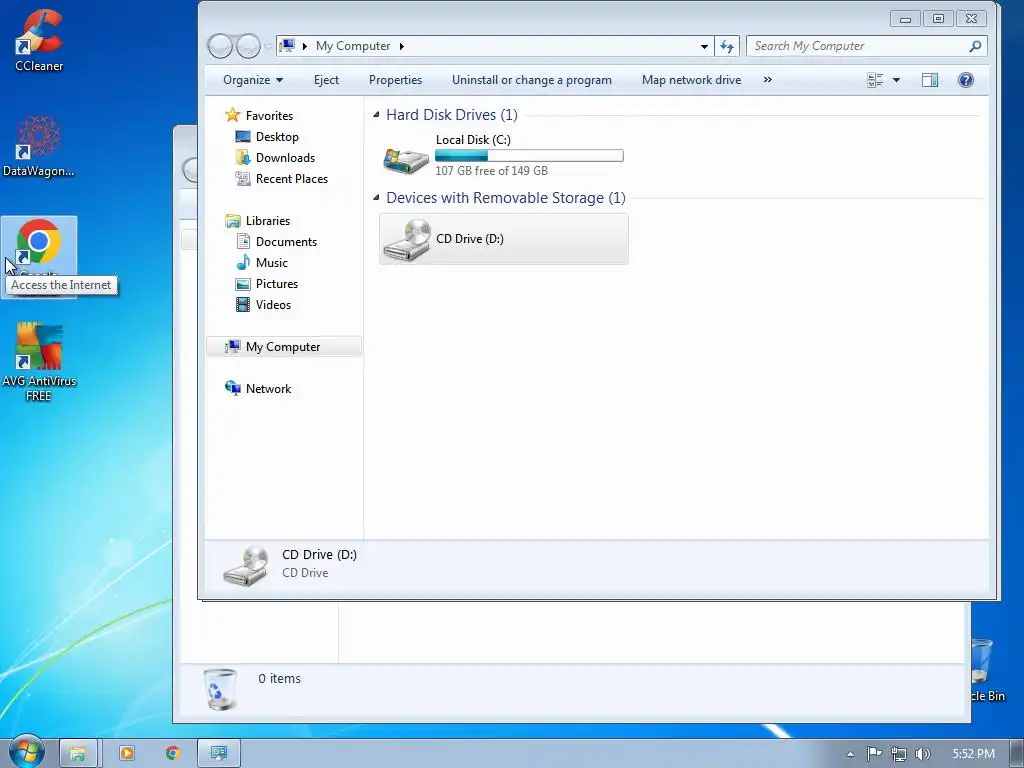1024x768 pixels.
Task: Open CCleaner desktop shortcut
Action: point(39,39)
